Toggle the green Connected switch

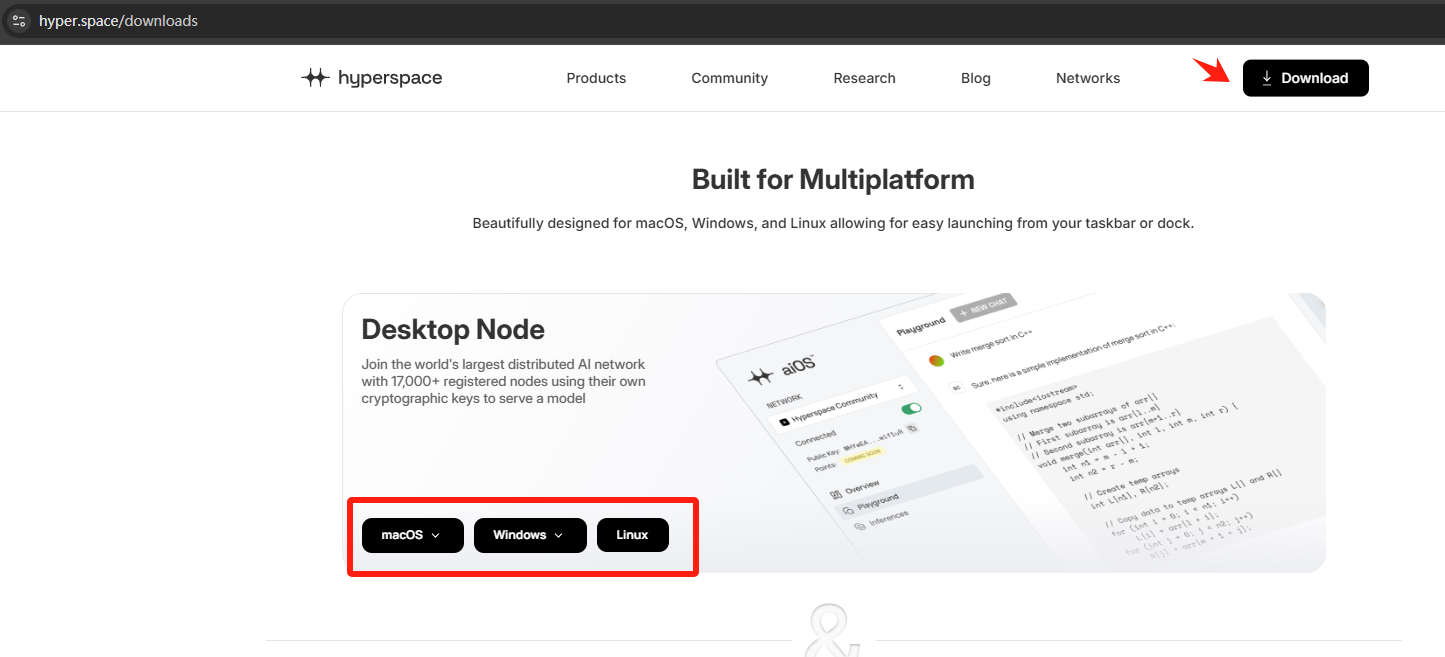click(x=911, y=409)
